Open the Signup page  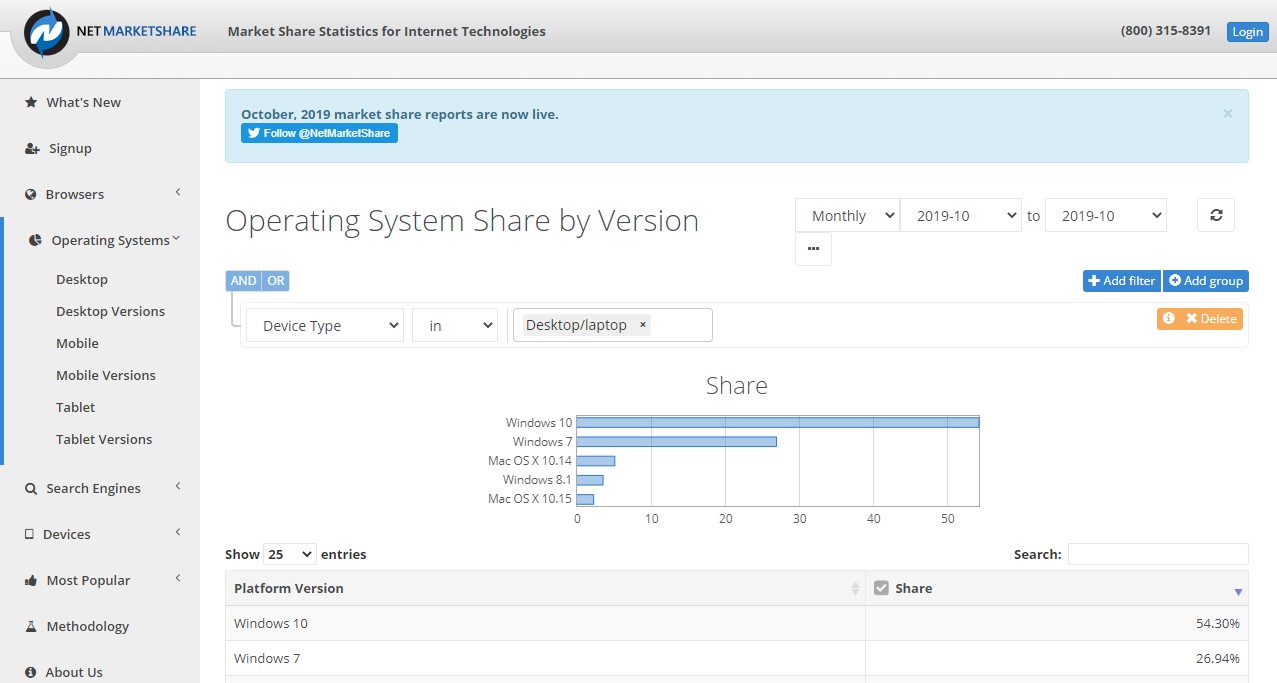click(70, 148)
